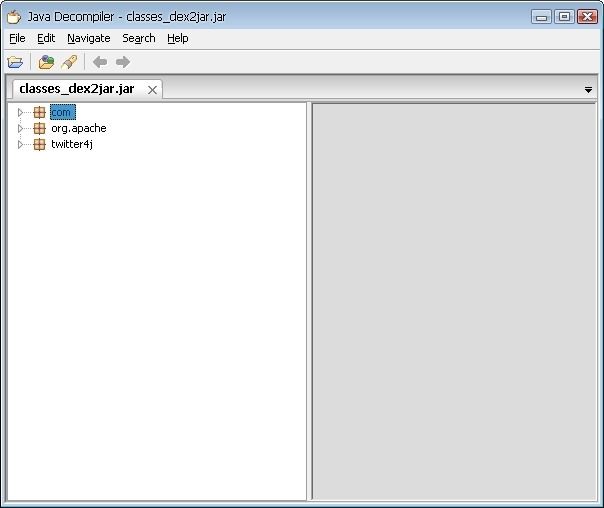Viewport: 604px width, 508px height.
Task: Open the File menu
Action: pos(17,38)
